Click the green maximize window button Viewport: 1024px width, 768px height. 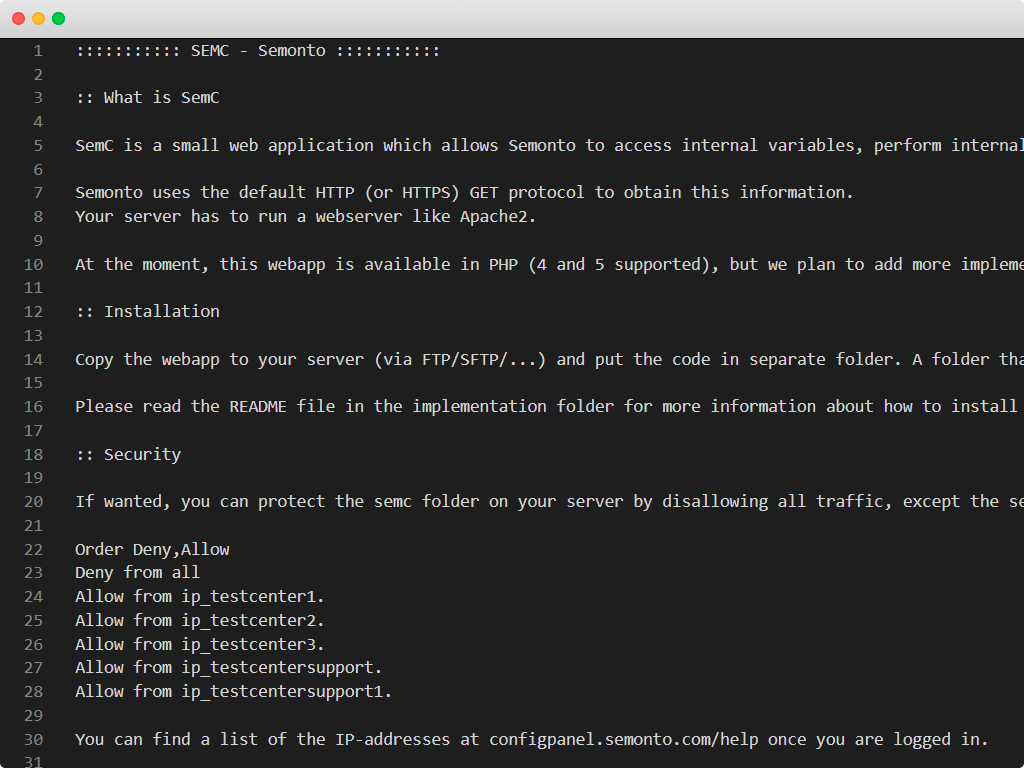[59, 18]
